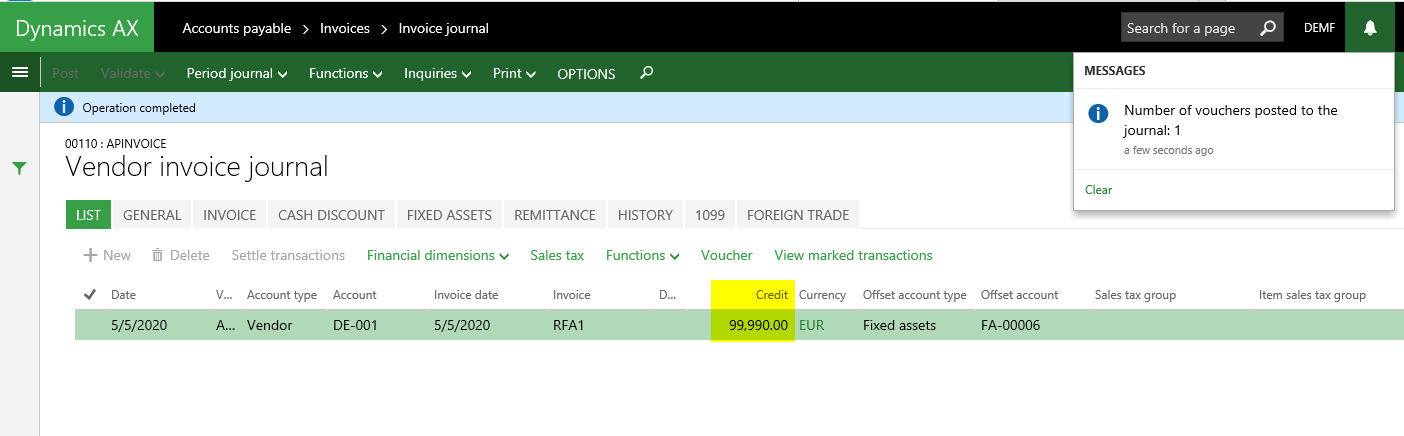1404x436 pixels.
Task: Open the hamburger navigation menu
Action: pos(19,73)
